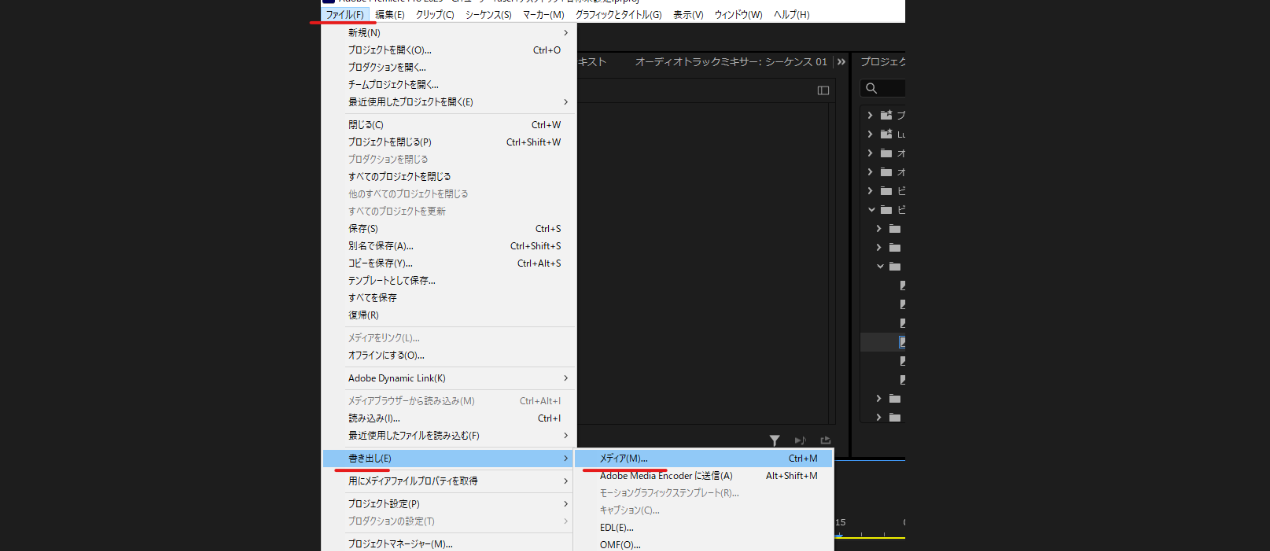Click the panel layout icon under the mixer tab
This screenshot has height=551, width=1270.
coord(823,90)
